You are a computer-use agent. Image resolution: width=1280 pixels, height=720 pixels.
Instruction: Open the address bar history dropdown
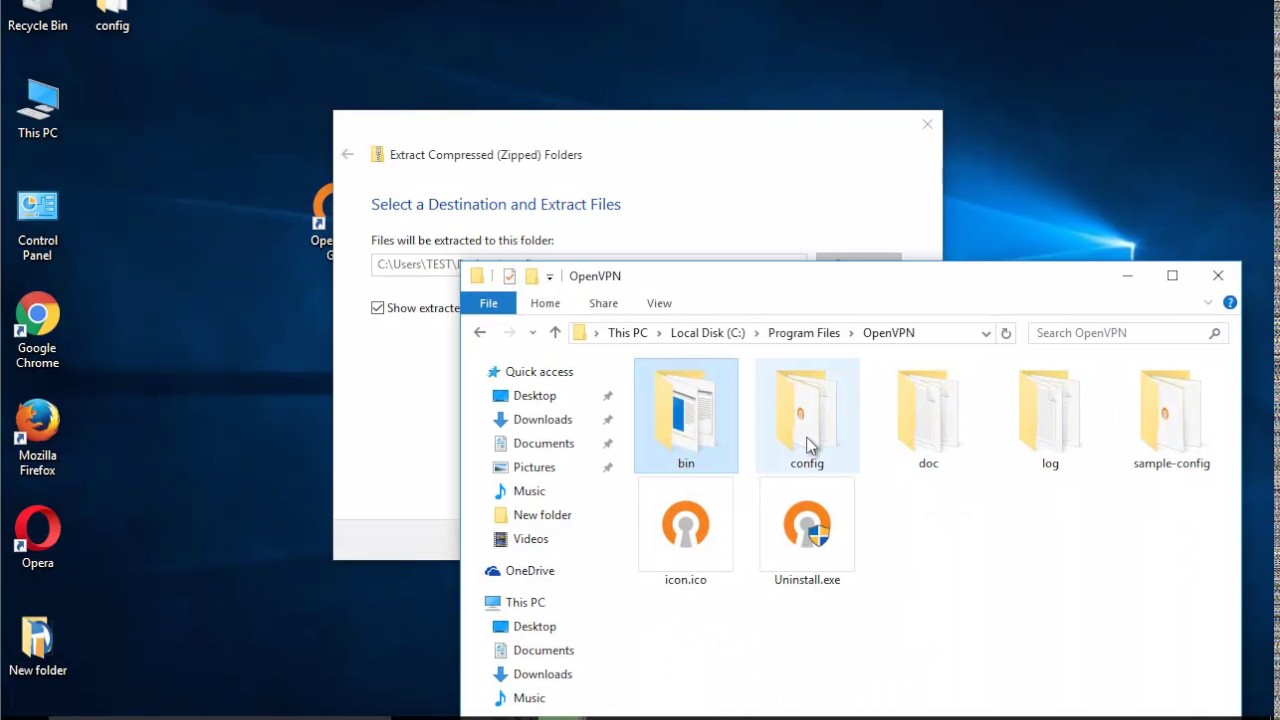point(986,333)
